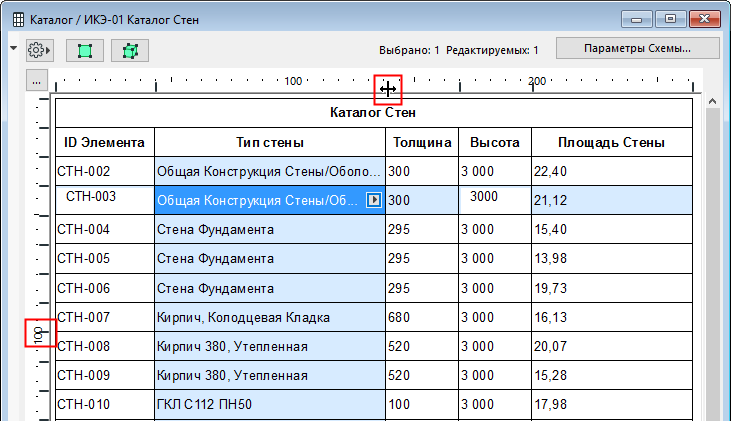Click area value 21,12

pos(612,200)
